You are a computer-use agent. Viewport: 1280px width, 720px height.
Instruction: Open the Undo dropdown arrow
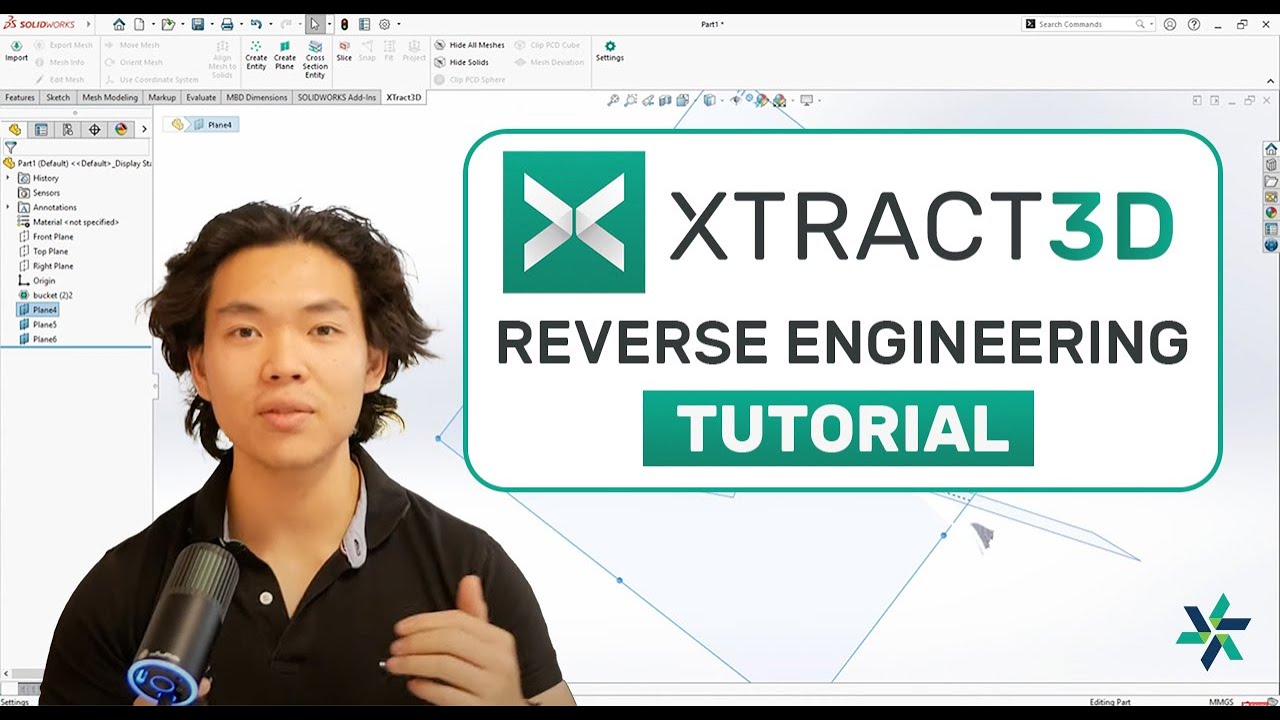[269, 24]
